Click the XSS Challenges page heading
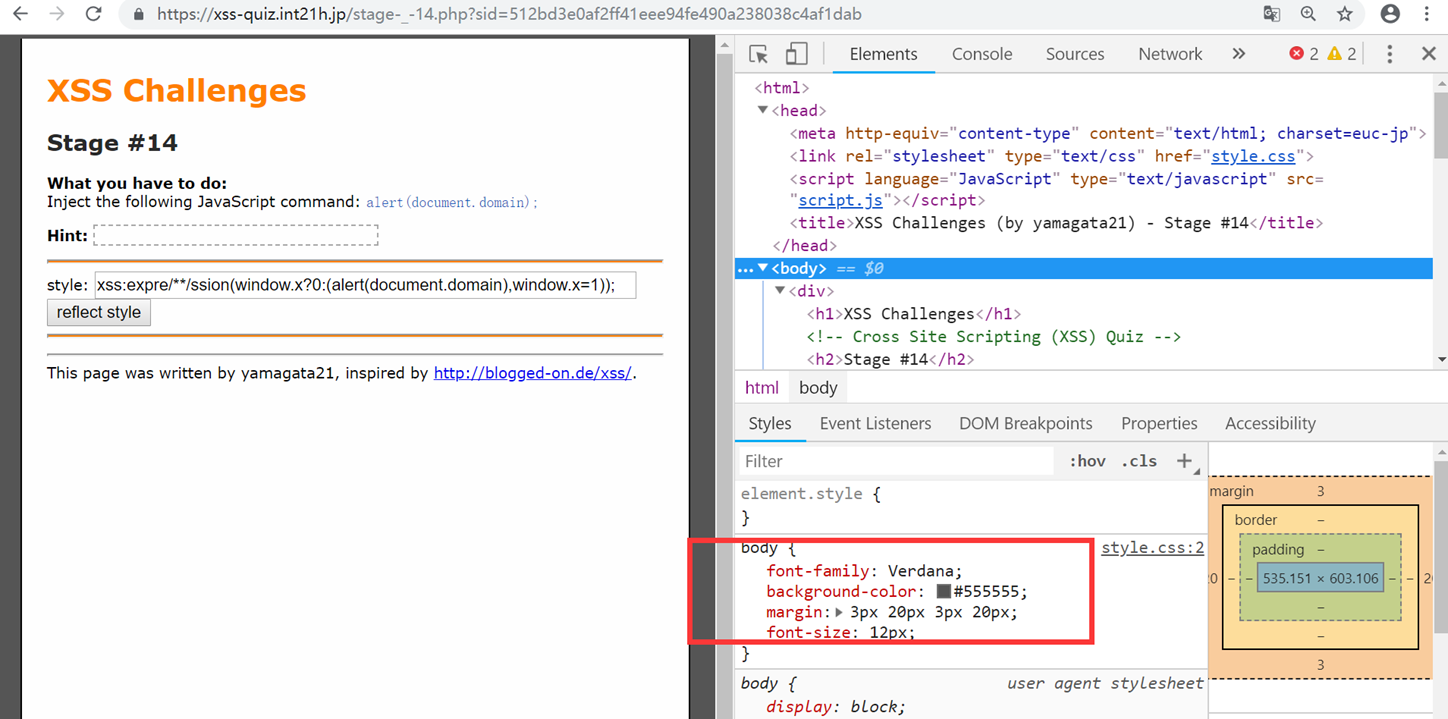Screen dimensions: 1448x719 [176, 90]
